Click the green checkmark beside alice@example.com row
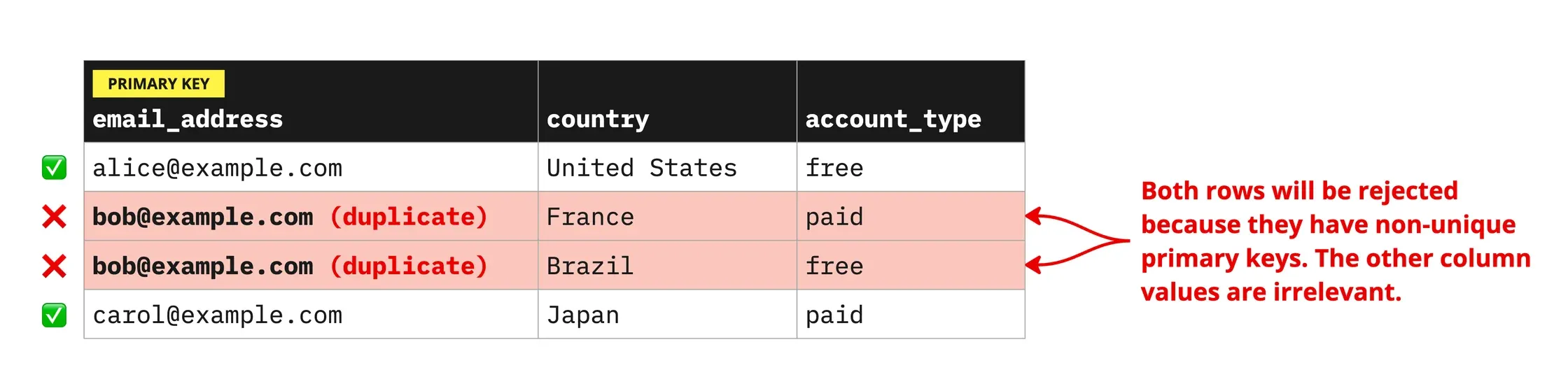The height and width of the screenshot is (384, 1568). [54, 168]
